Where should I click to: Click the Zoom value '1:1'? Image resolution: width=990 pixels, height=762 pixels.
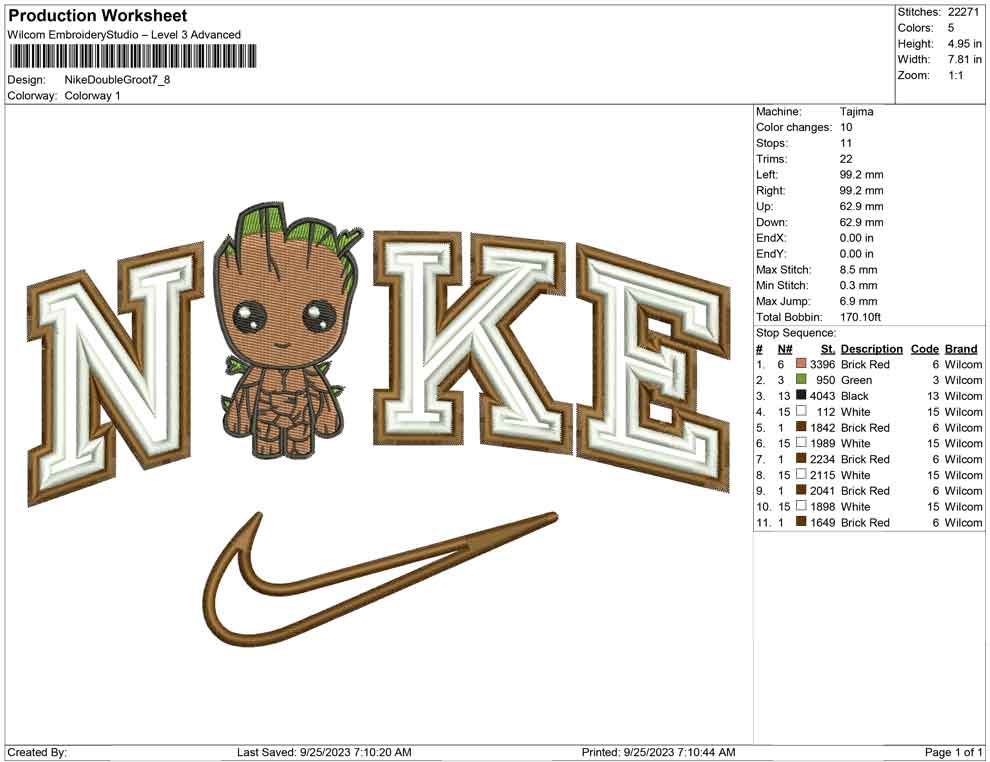956,75
